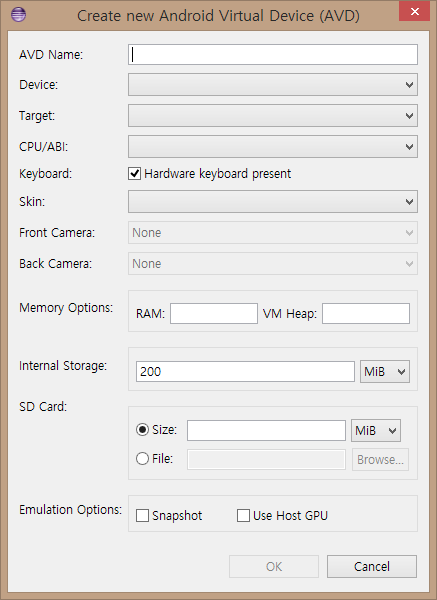Close the Create new AVD dialog
The width and height of the screenshot is (437, 600).
(414, 11)
